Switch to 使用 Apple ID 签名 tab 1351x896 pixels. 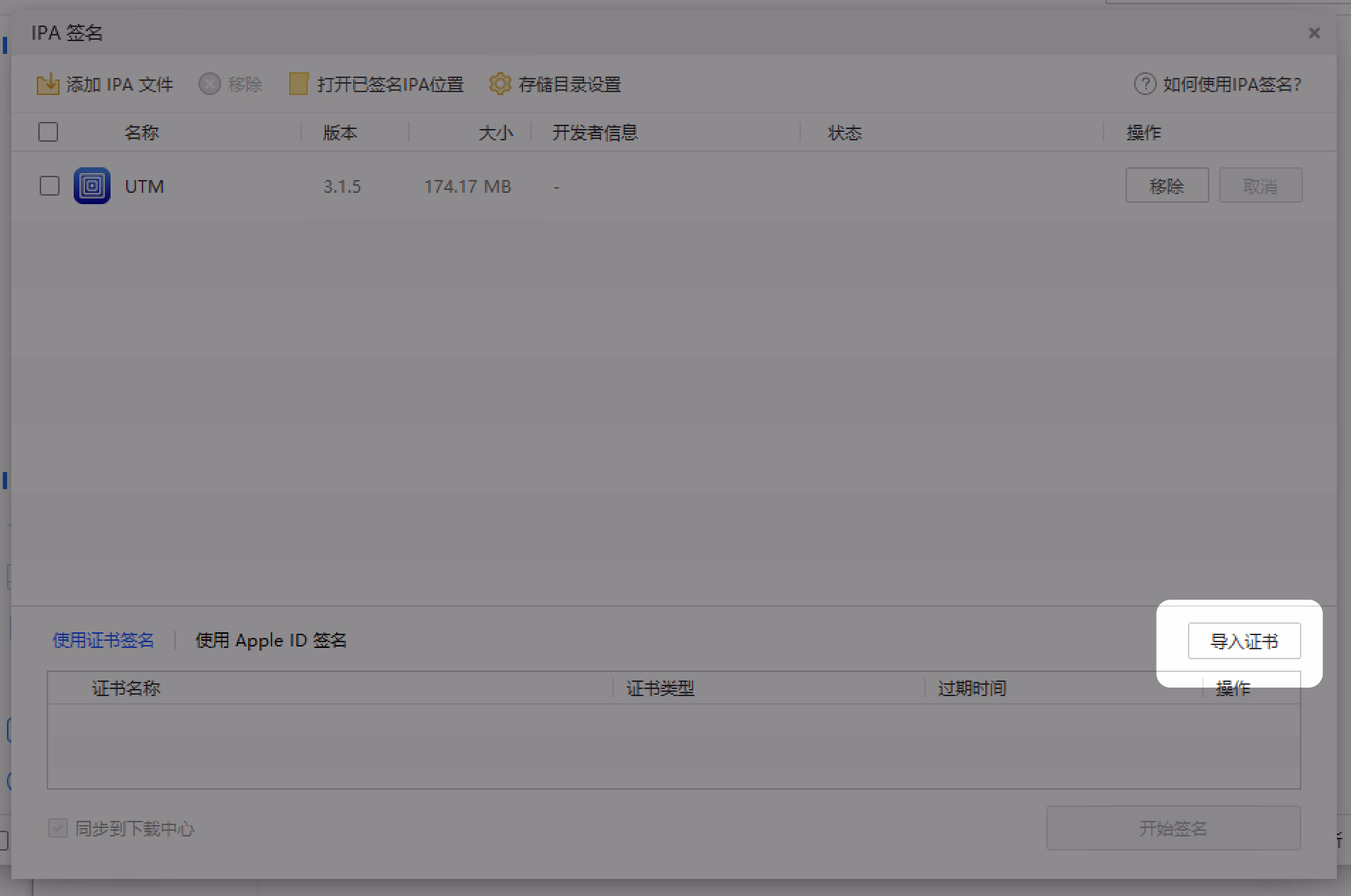click(x=271, y=641)
